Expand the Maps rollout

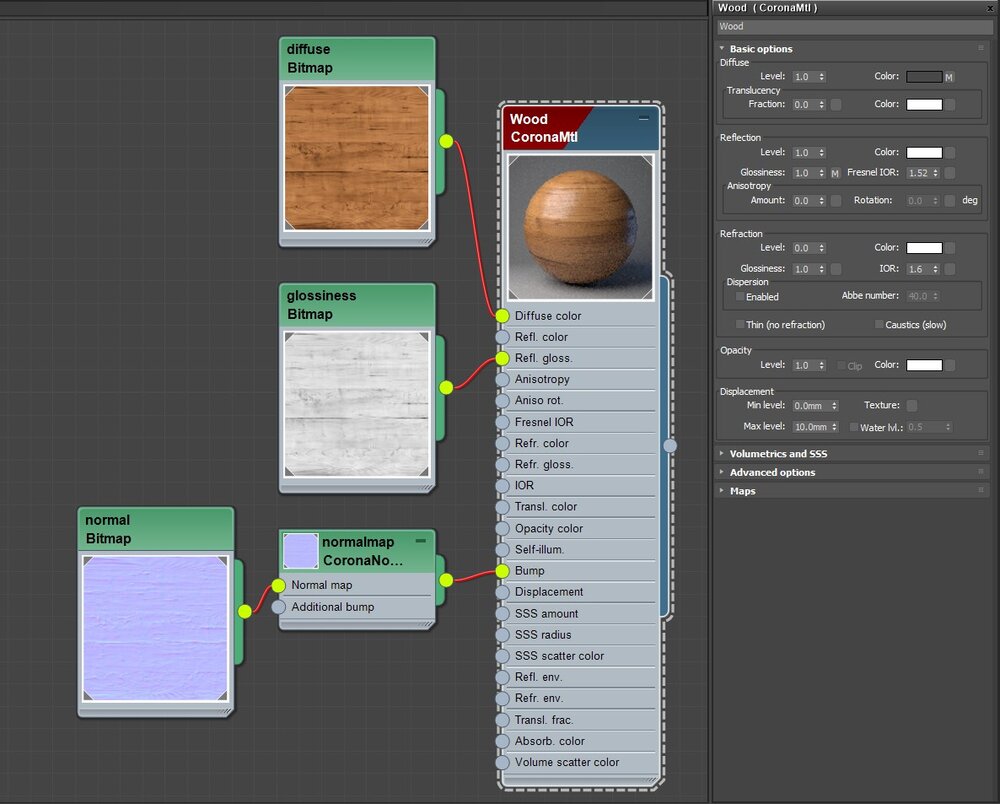(743, 491)
